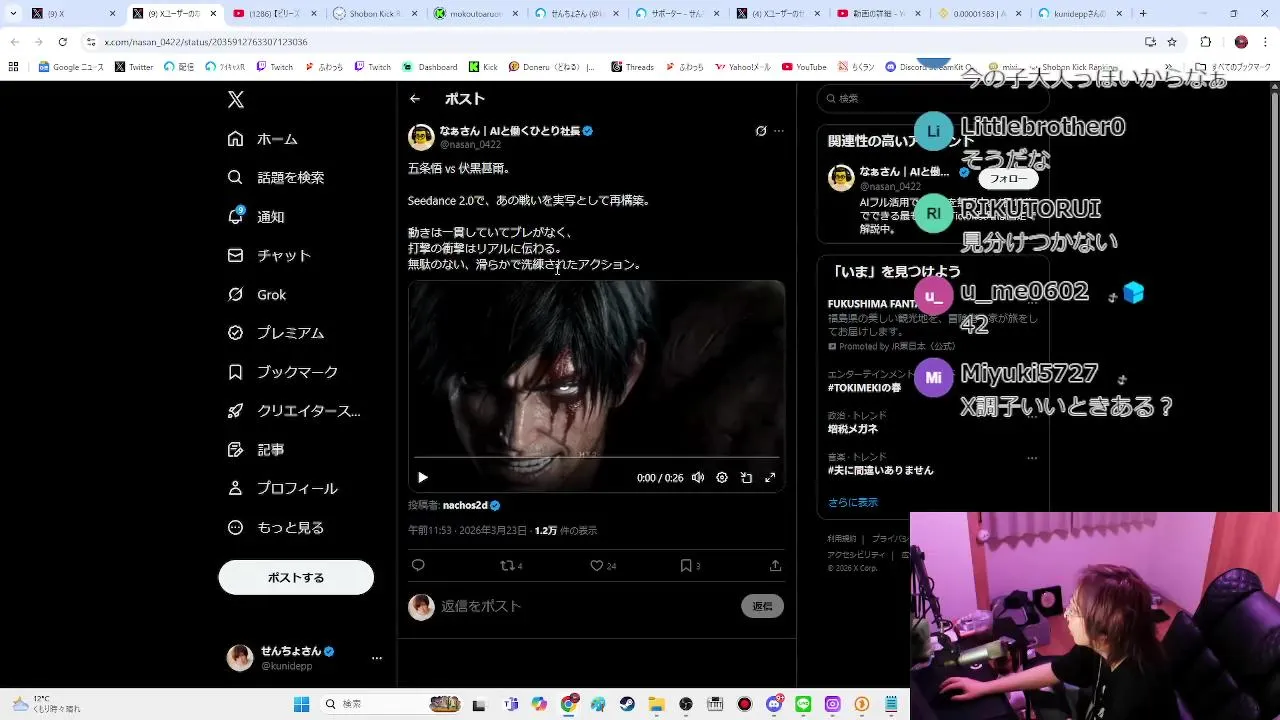The width and height of the screenshot is (1280, 720).
Task: Open クリエイタース… studio in the sidebar
Action: [294, 411]
